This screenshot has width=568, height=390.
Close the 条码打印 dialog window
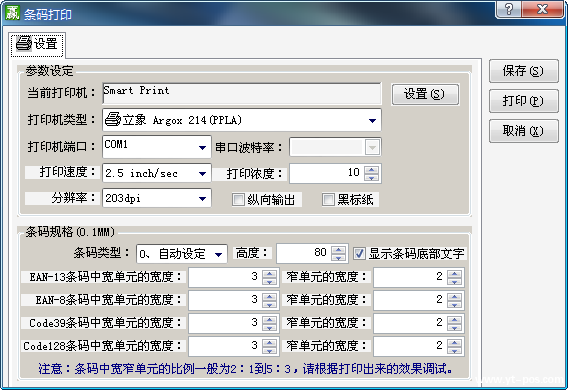tap(542, 9)
